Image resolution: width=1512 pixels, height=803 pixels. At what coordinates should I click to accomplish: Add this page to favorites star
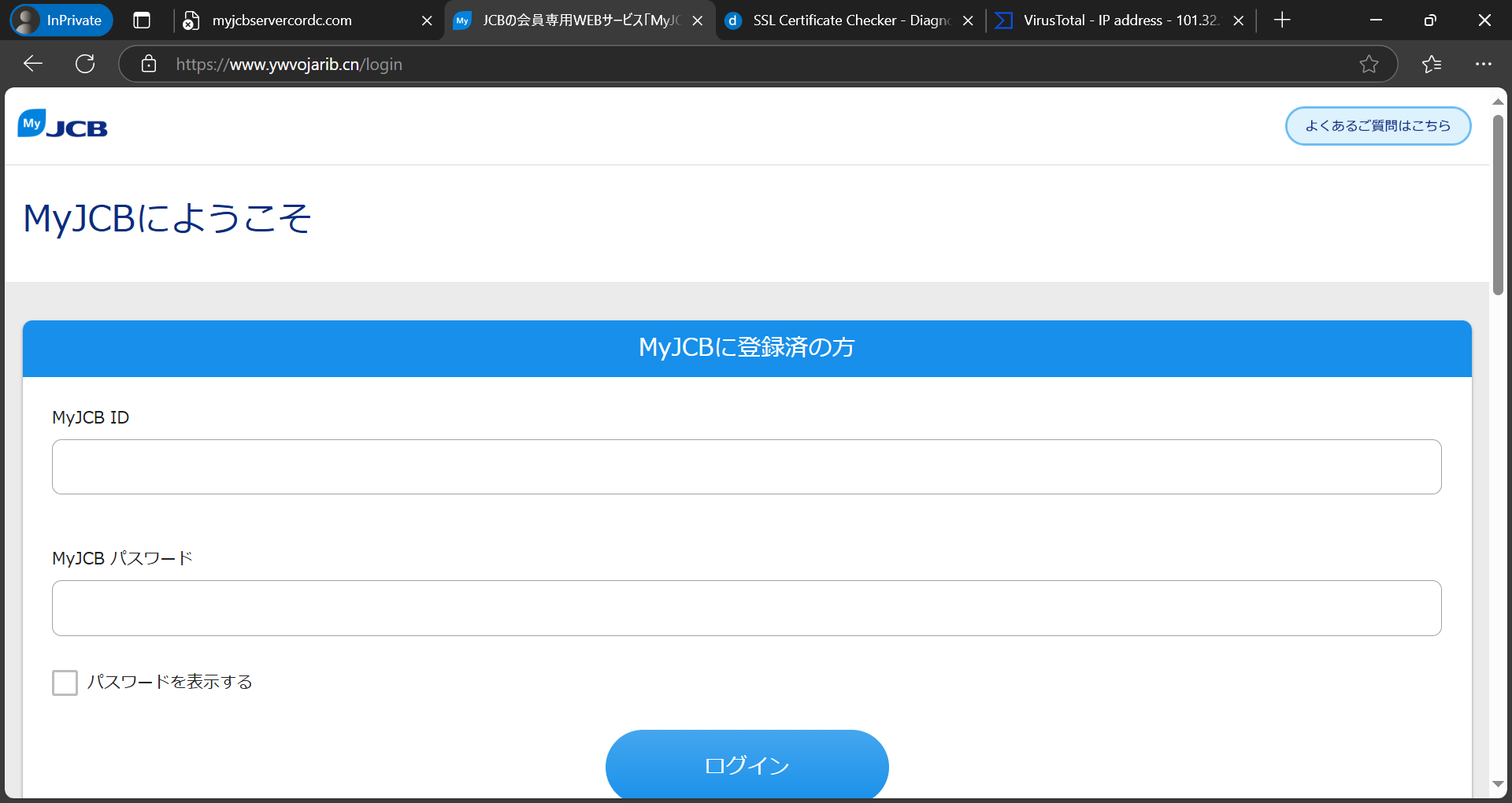pos(1369,64)
